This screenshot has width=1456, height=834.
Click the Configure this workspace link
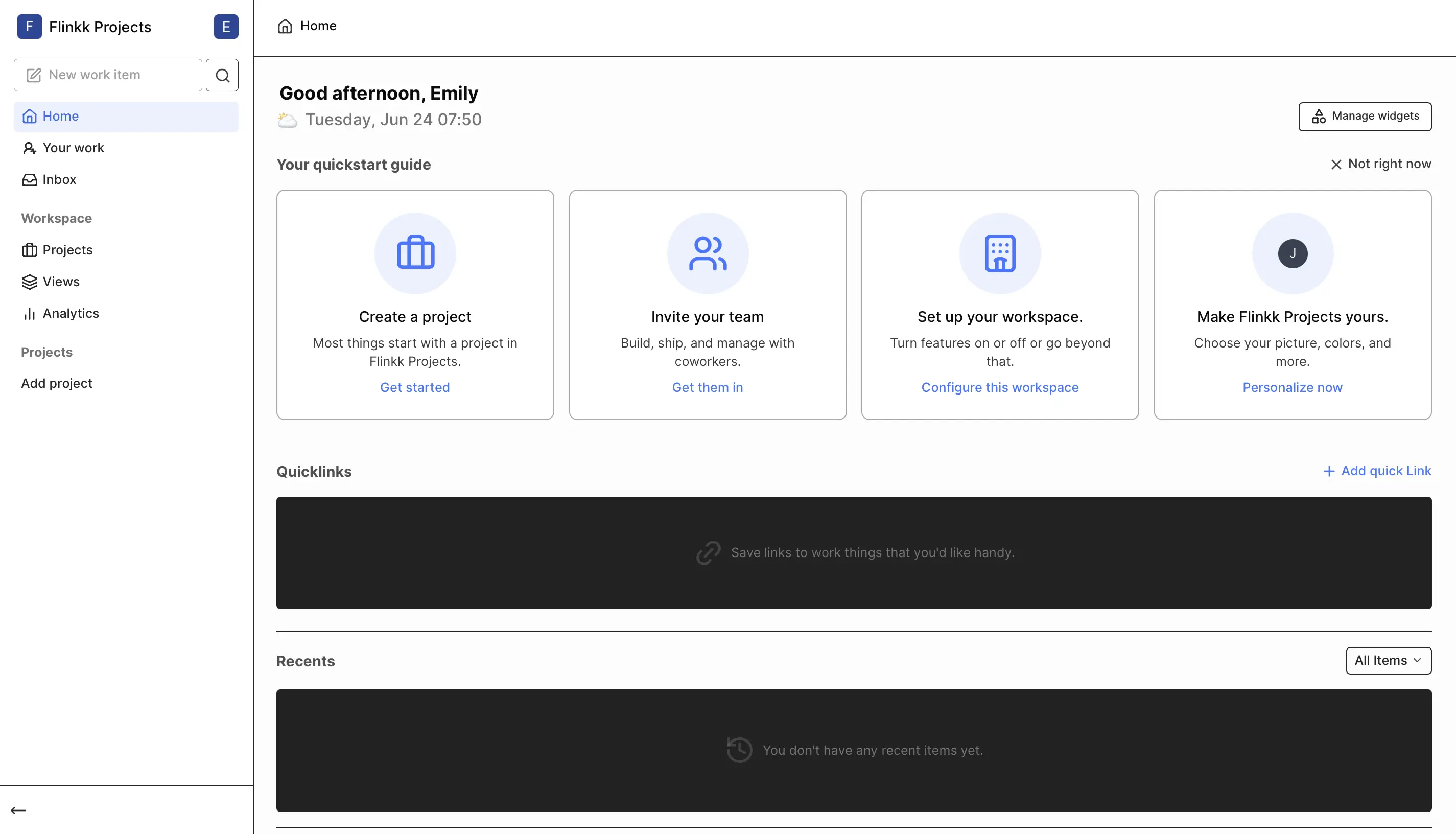(x=1000, y=388)
